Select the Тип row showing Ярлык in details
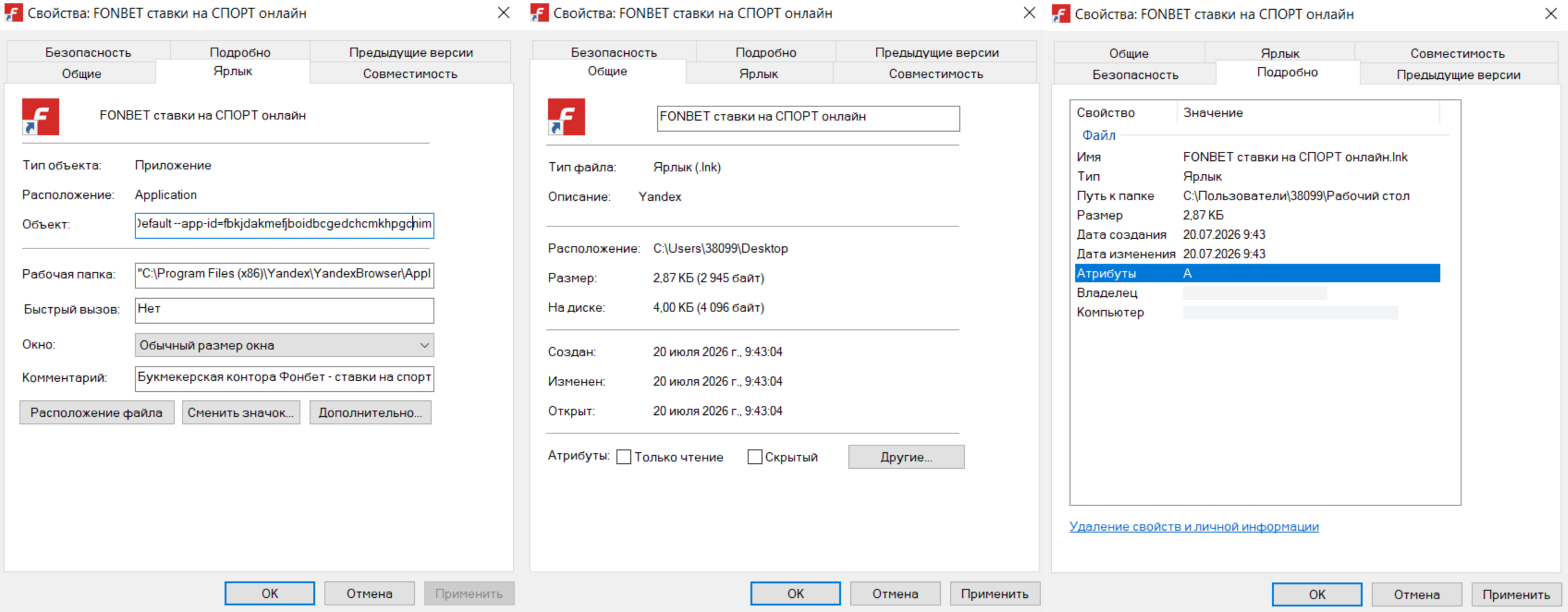 1257,176
